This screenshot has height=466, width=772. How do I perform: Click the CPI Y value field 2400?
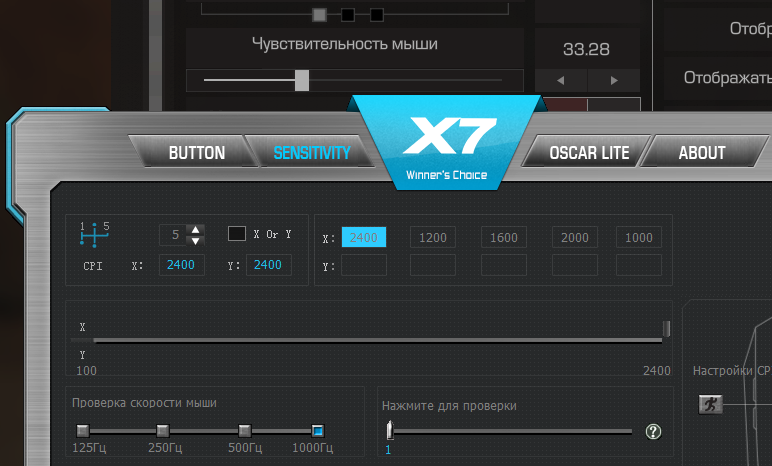tap(268, 265)
